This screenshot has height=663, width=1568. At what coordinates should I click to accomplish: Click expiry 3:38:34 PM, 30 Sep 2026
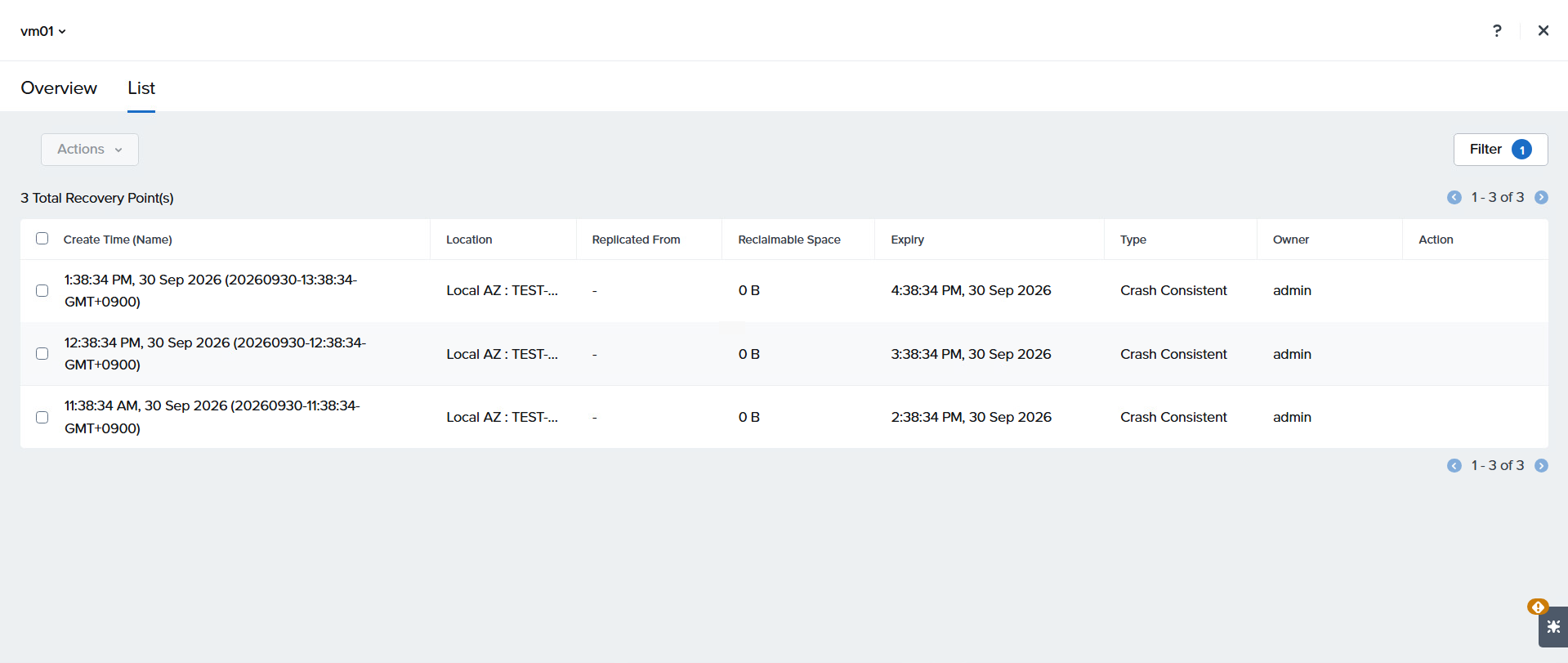coord(971,354)
